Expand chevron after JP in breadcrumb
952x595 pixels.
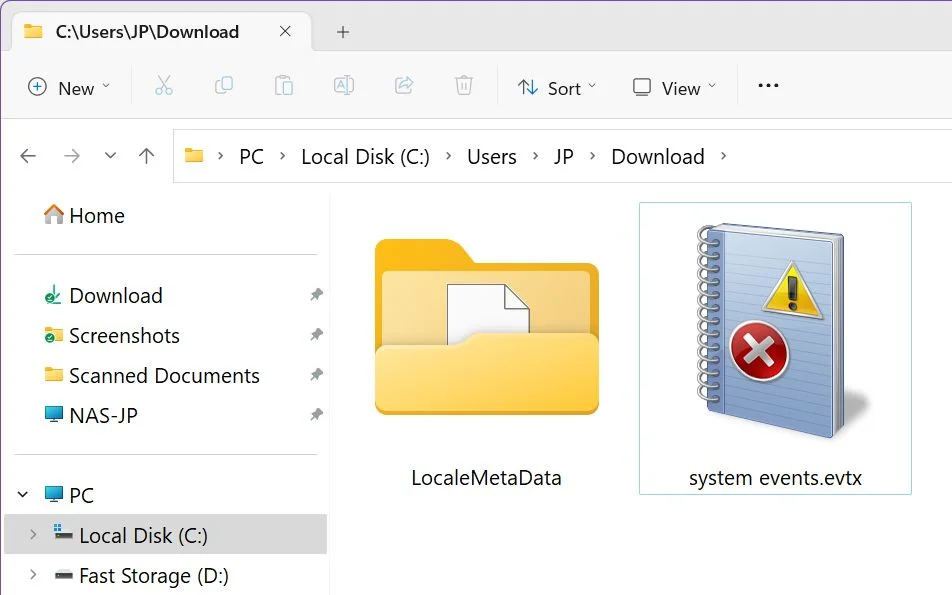coord(592,156)
